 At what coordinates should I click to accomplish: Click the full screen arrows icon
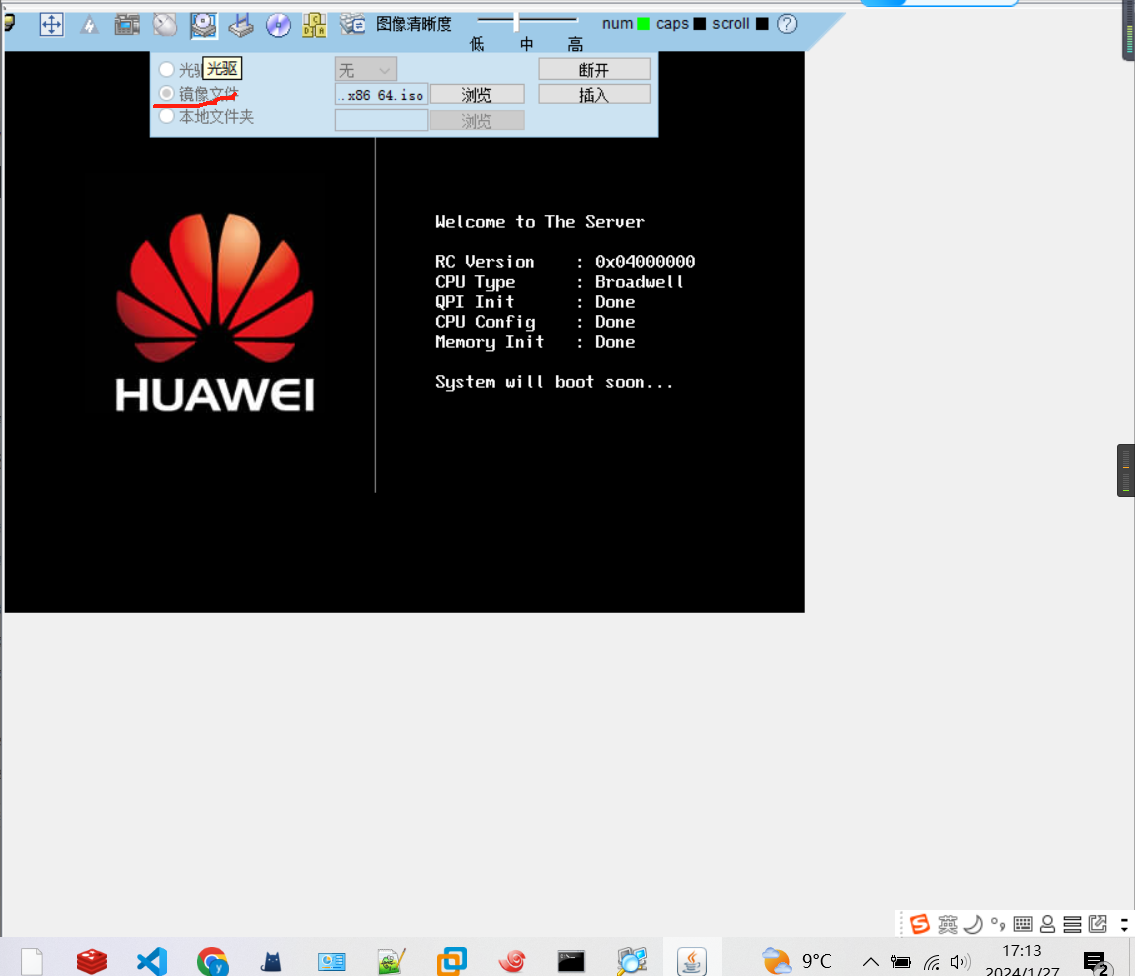coord(51,25)
